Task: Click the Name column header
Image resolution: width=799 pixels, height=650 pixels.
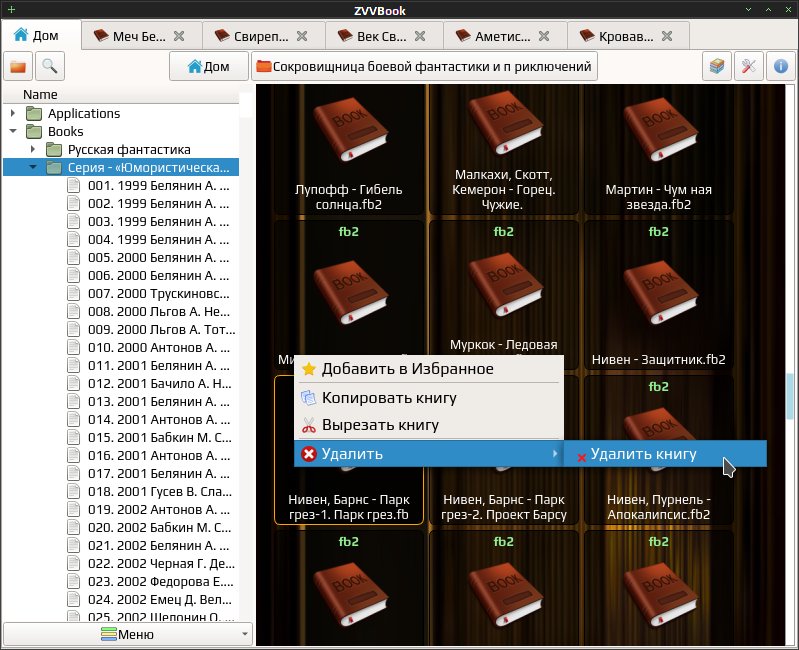Action: click(x=121, y=94)
